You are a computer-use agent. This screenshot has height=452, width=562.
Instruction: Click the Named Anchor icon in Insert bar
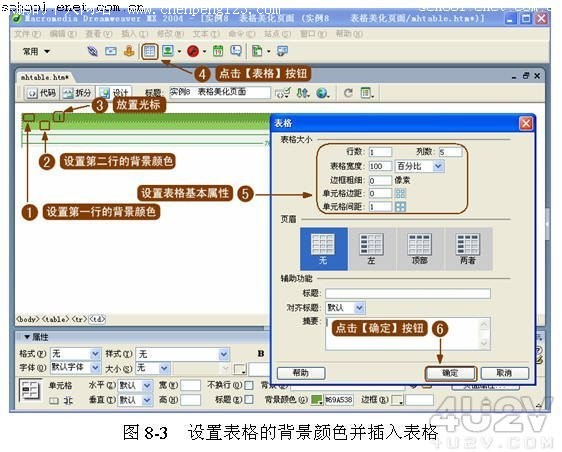[129, 51]
